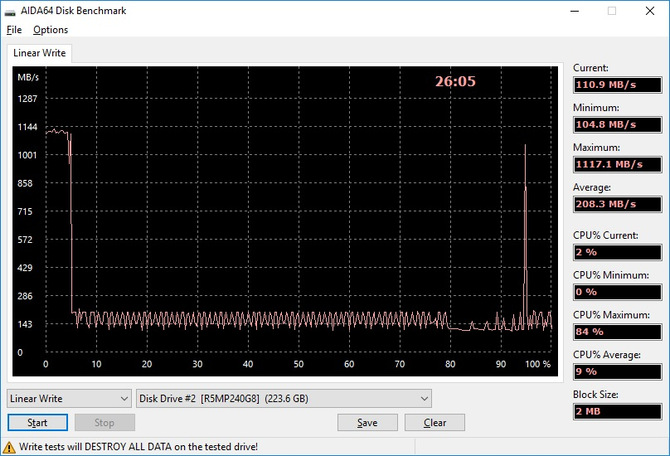Click the Average 208.3 MB/s readout
670x456 pixels.
click(x=617, y=204)
